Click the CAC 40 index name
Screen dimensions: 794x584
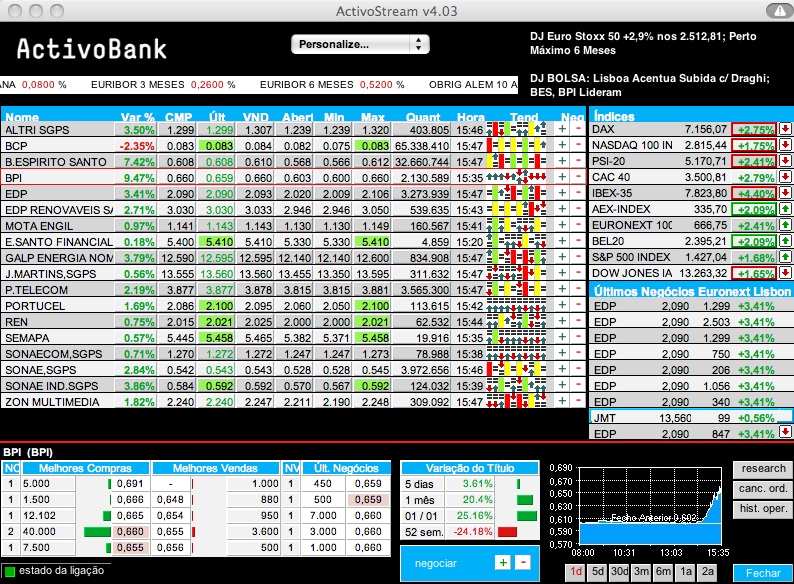pos(611,177)
